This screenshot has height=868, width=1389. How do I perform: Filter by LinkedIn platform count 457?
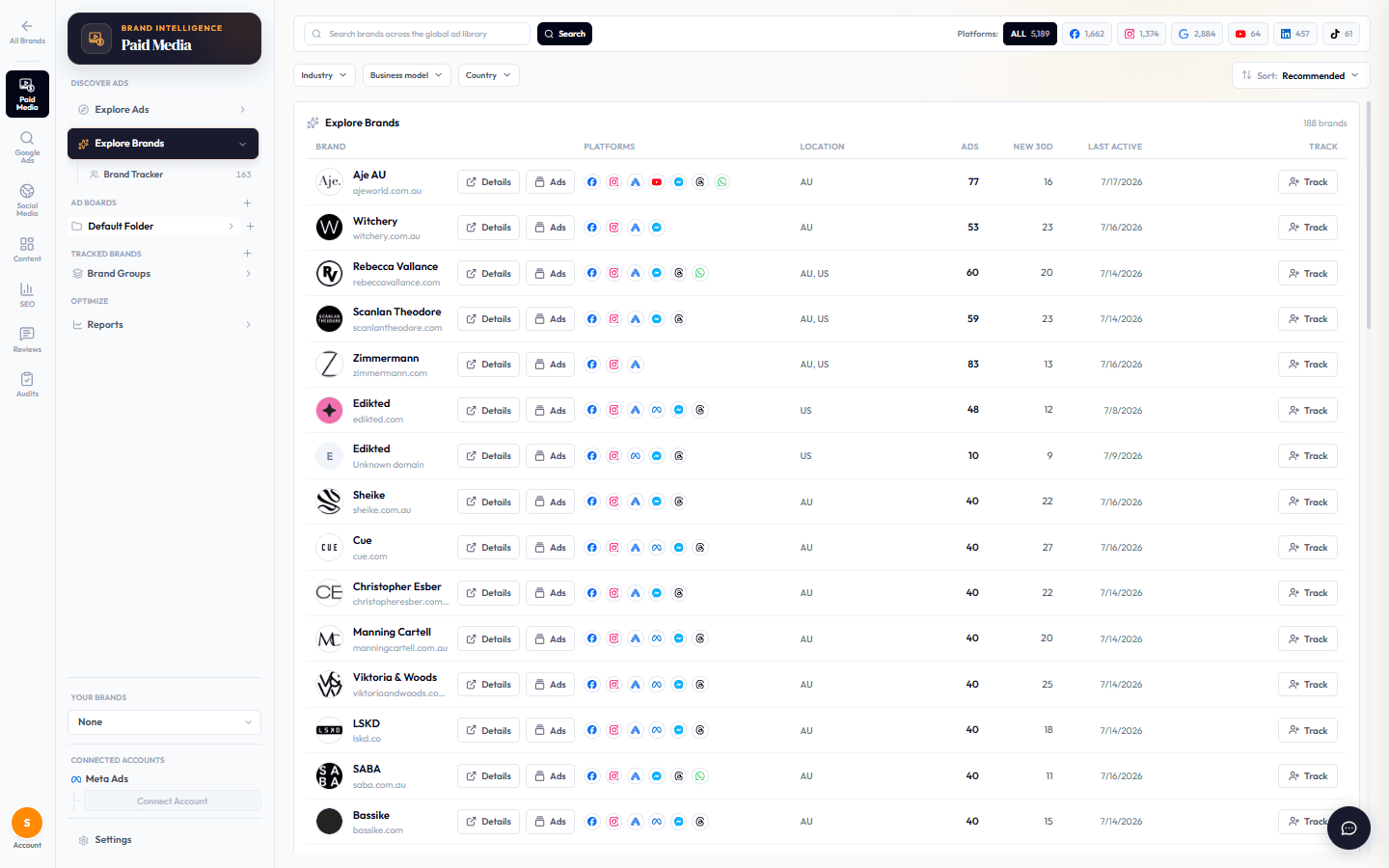1295,34
